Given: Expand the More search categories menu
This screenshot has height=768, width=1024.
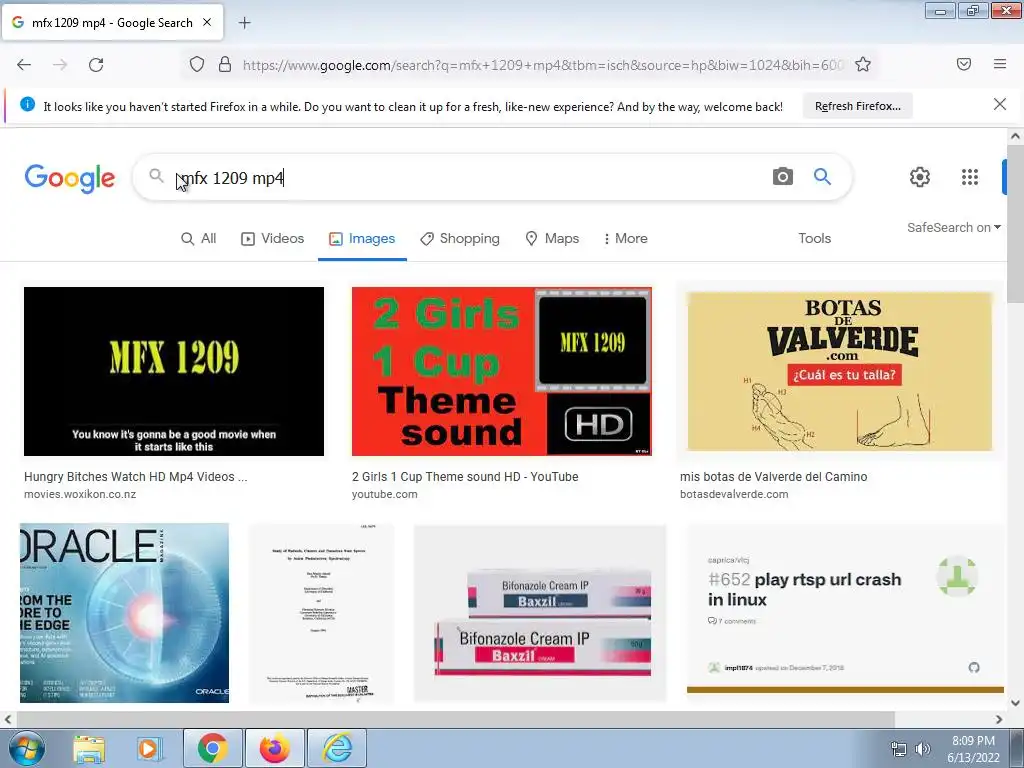Looking at the screenshot, I should [626, 238].
